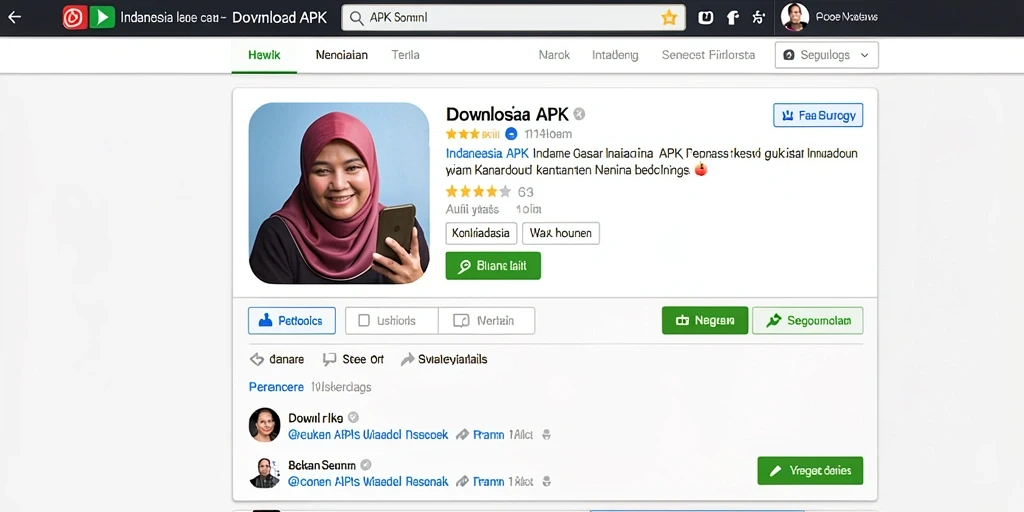Image resolution: width=1024 pixels, height=512 pixels.
Task: Open the app image of woman with phone
Action: (339, 193)
